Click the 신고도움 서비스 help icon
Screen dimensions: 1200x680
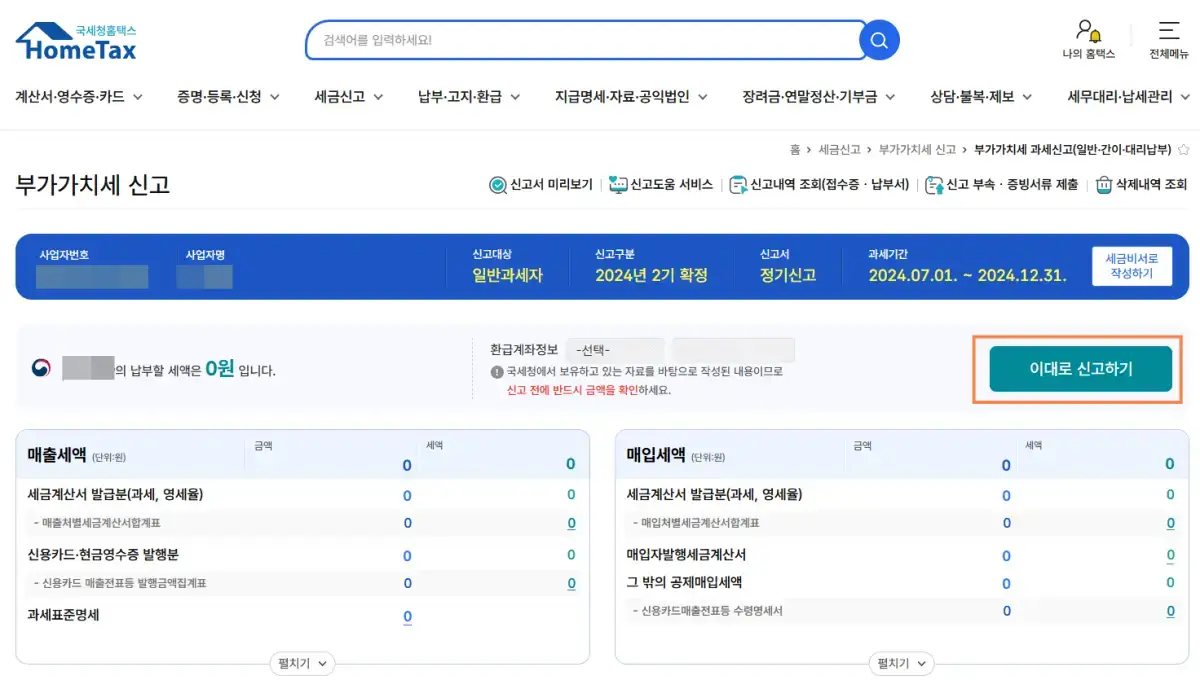point(619,184)
